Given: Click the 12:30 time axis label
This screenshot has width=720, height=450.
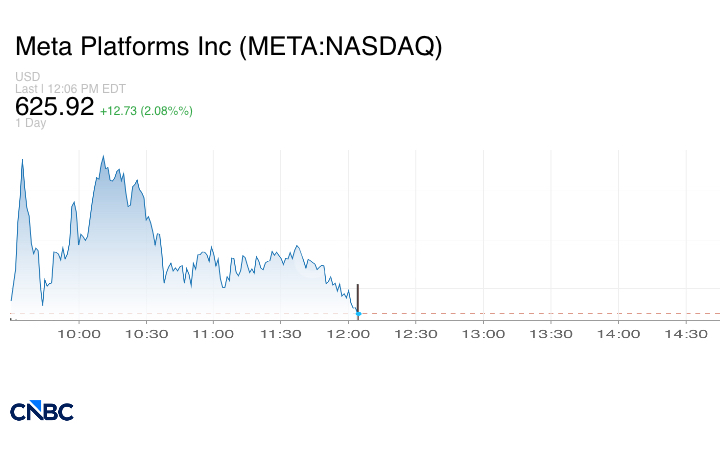Looking at the screenshot, I should tap(416, 334).
